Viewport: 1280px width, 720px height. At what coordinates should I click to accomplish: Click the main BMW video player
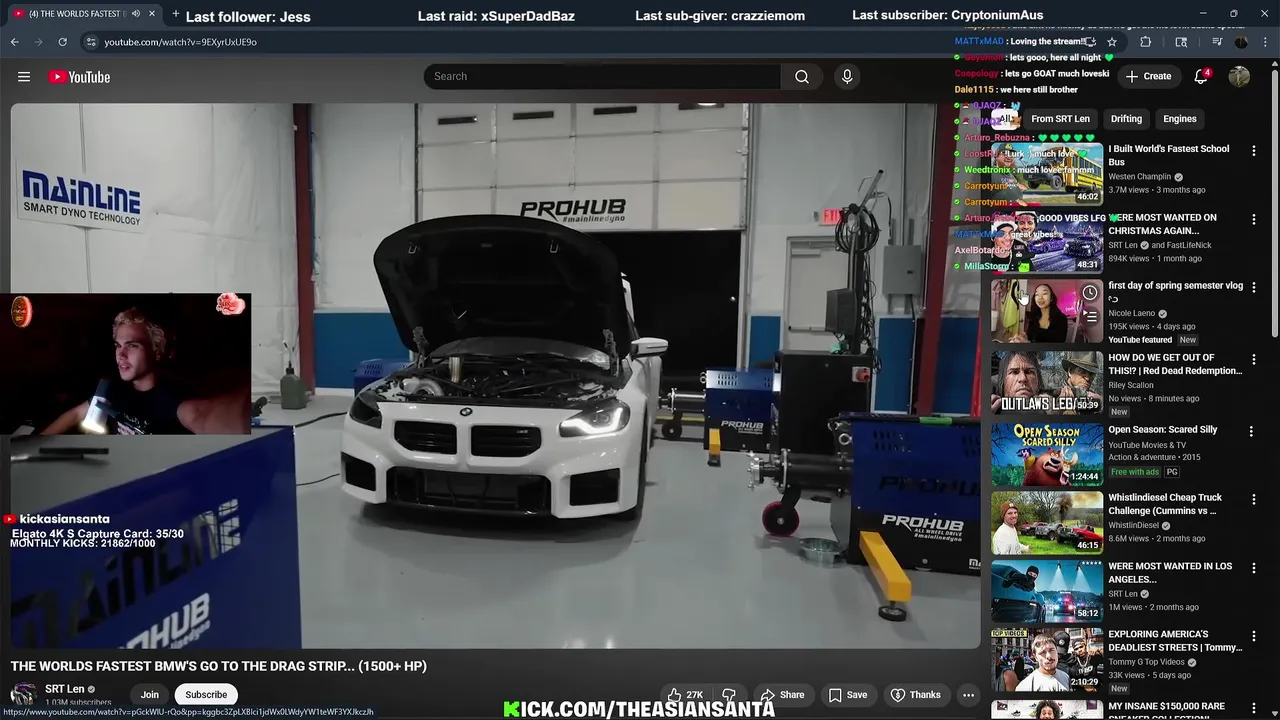coord(495,376)
